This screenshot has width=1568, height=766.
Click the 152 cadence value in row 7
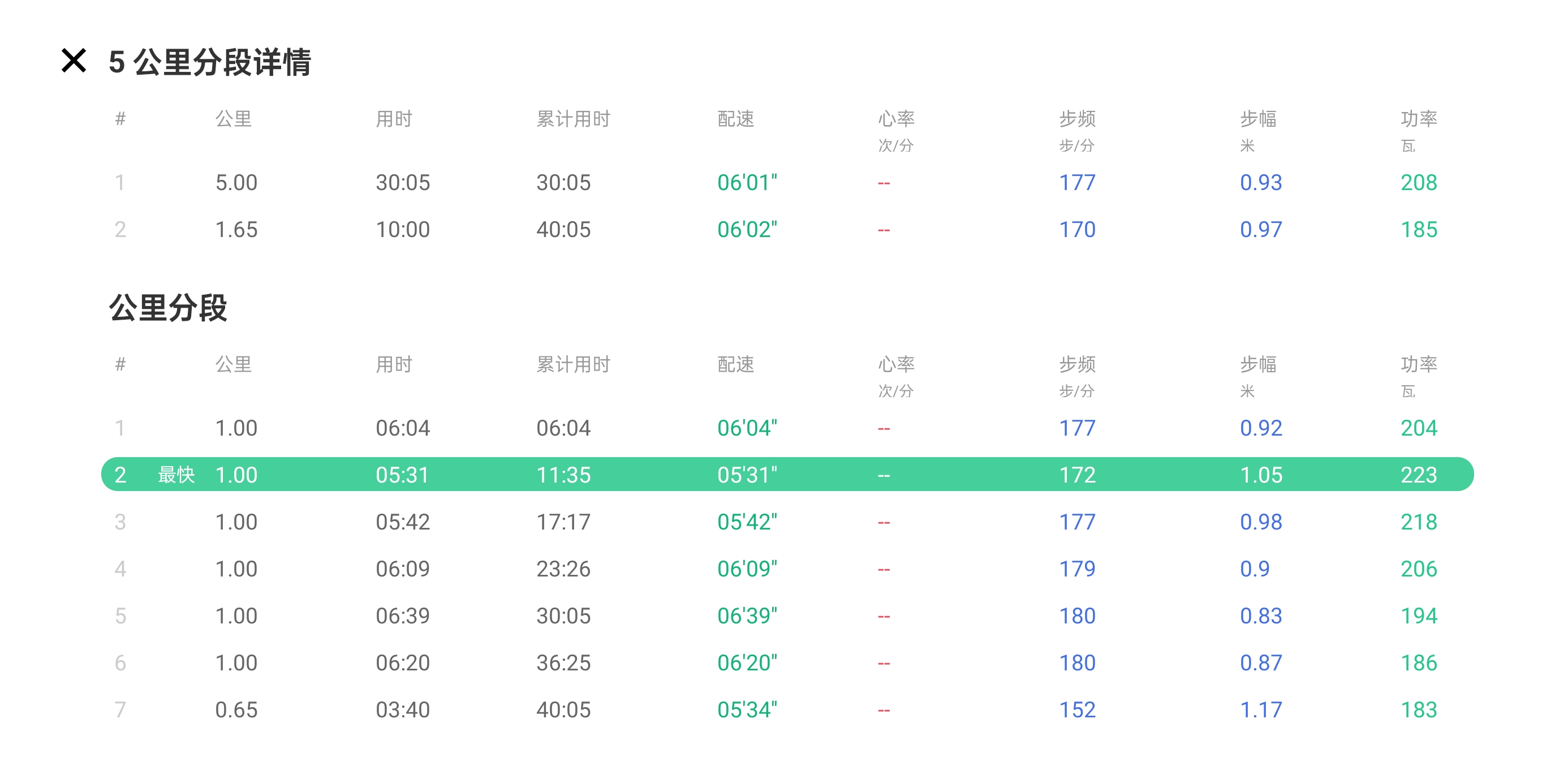[1077, 709]
